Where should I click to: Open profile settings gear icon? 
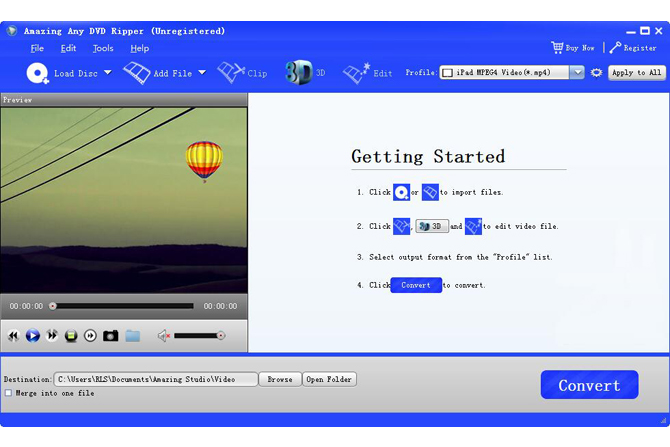click(x=596, y=73)
